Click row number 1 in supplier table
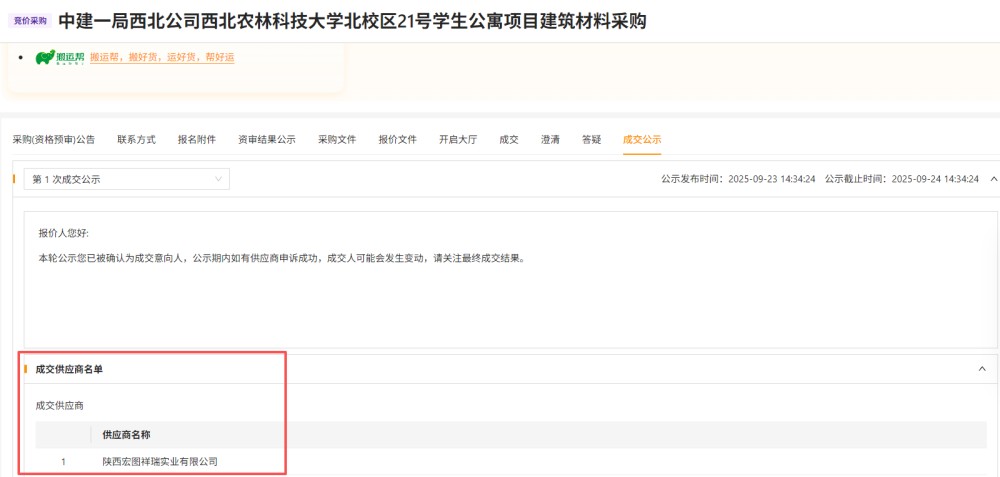Screen dimensions: 1000x477 [x=63, y=461]
